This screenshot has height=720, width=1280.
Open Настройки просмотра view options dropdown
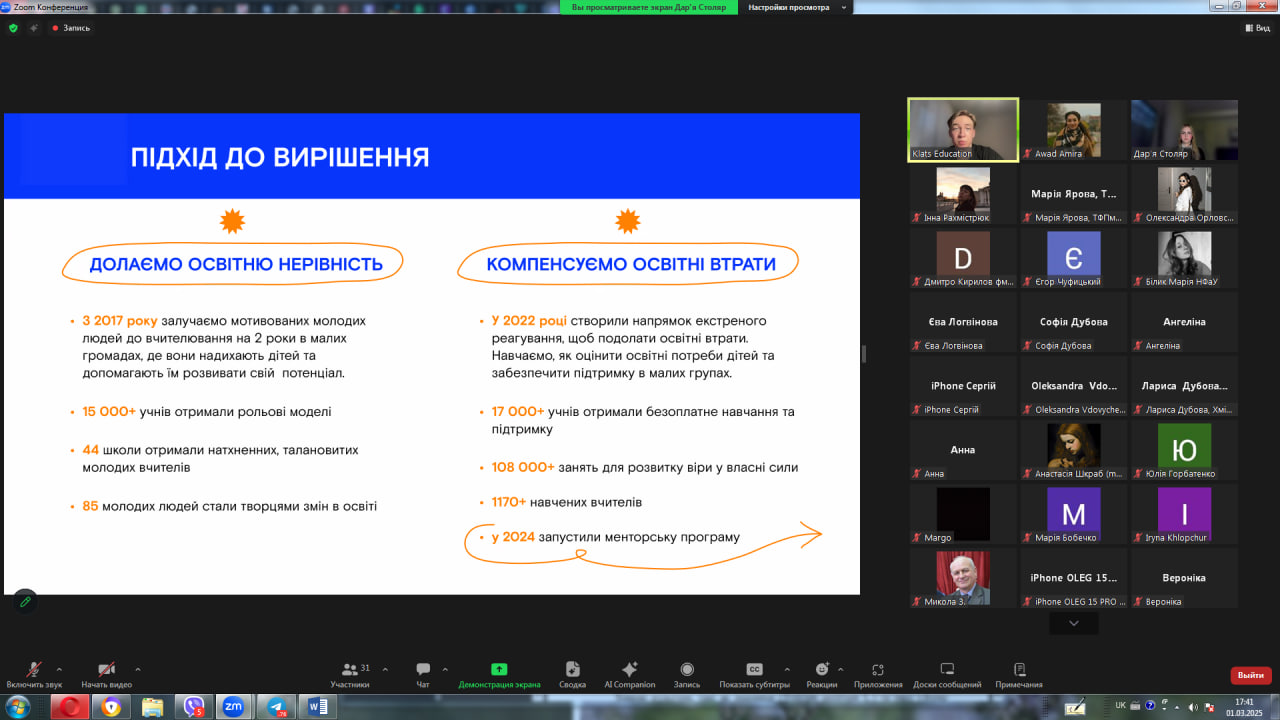[x=796, y=7]
